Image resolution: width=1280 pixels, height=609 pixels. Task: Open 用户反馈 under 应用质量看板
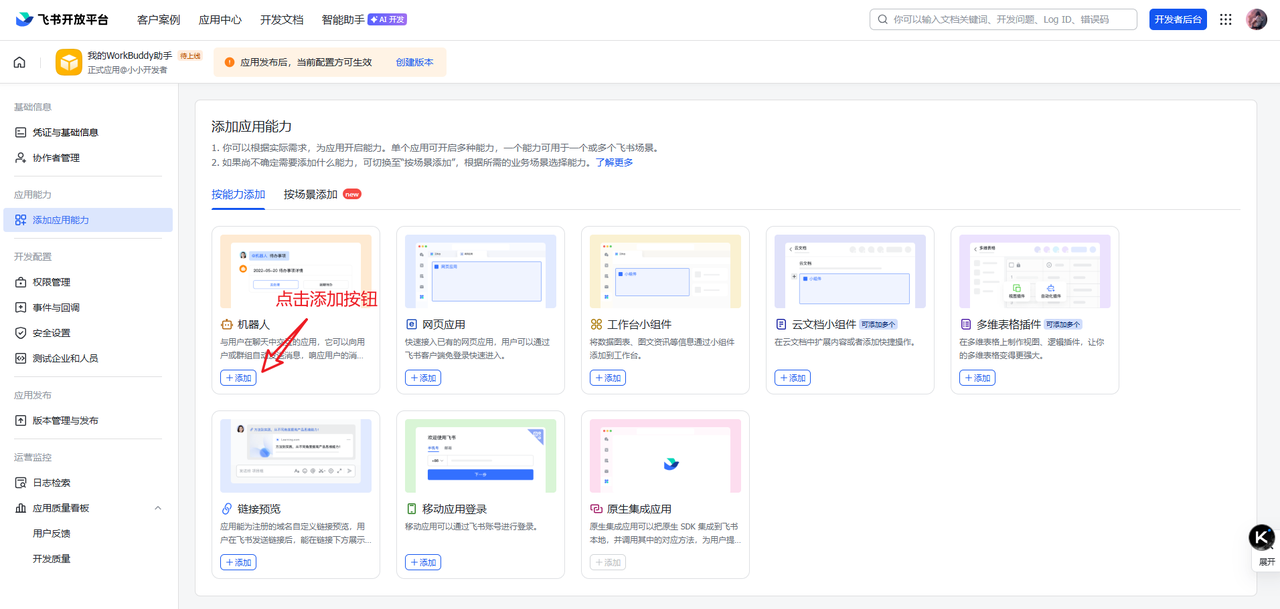click(52, 534)
